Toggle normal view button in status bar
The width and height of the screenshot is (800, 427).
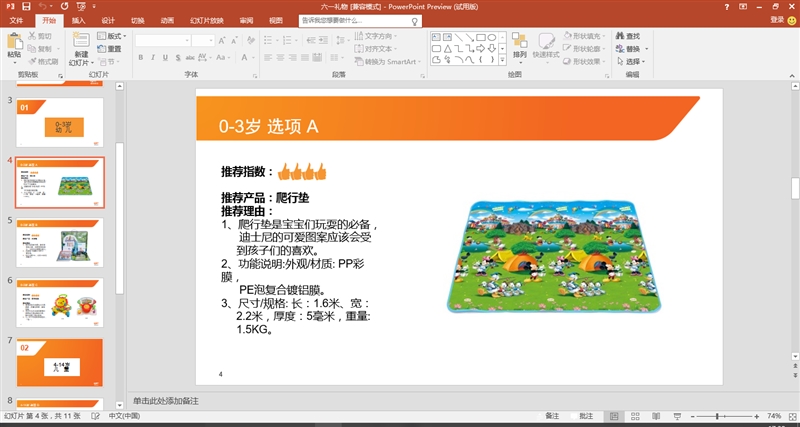tap(614, 416)
